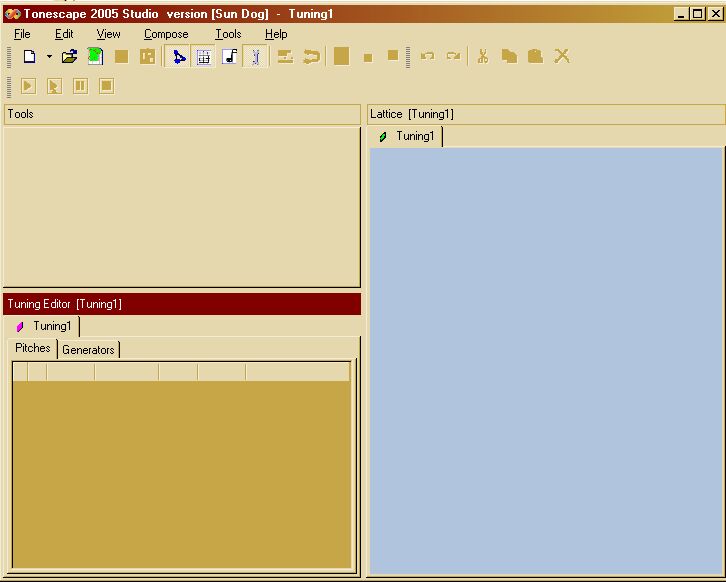
Task: Open the Edit menu
Action: click(x=64, y=34)
